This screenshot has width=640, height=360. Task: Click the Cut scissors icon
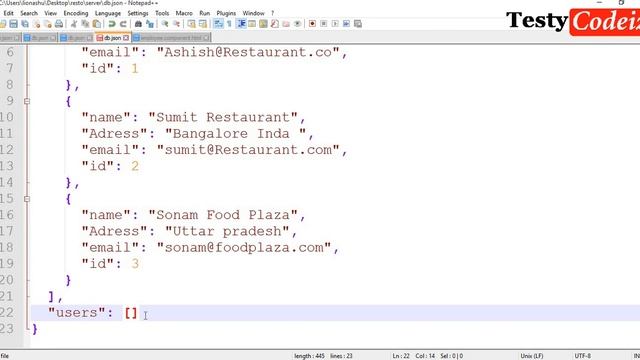tap(74, 24)
